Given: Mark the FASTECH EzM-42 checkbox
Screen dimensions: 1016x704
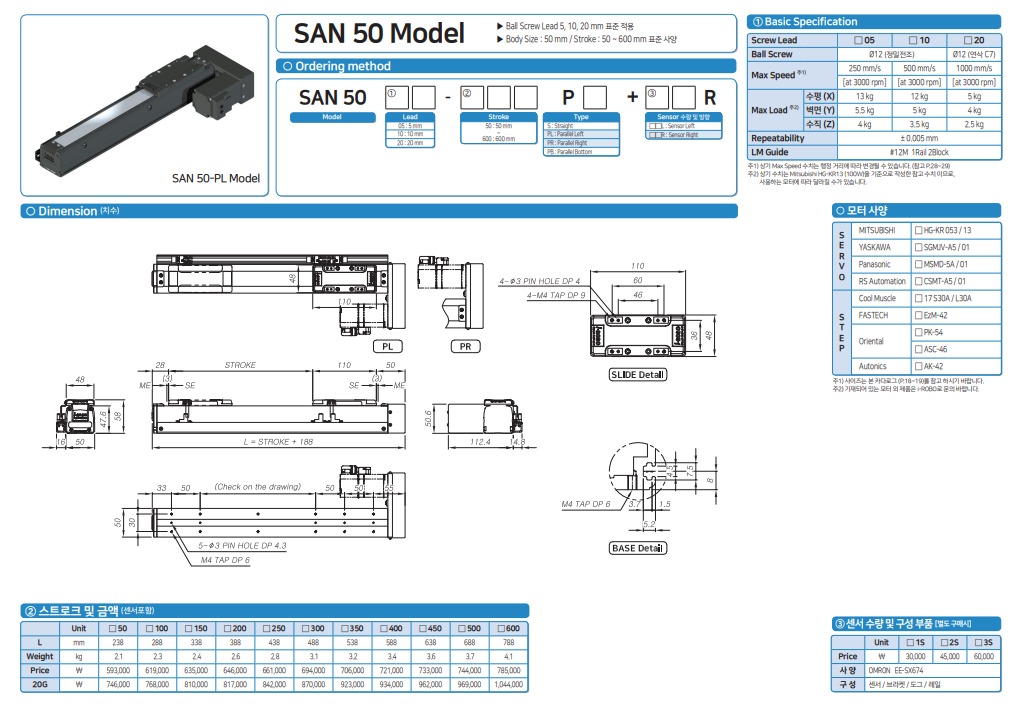Looking at the screenshot, I should point(918,315).
